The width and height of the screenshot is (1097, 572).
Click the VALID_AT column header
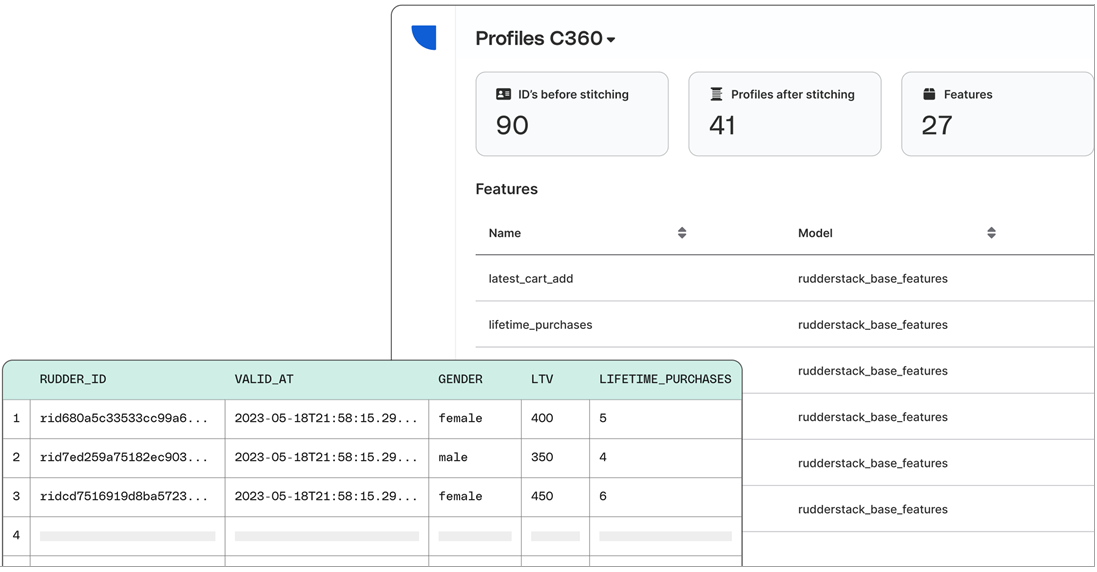(x=264, y=379)
